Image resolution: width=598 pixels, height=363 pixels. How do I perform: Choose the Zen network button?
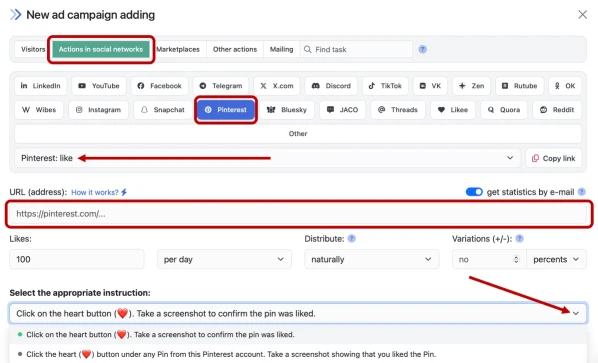[471, 86]
